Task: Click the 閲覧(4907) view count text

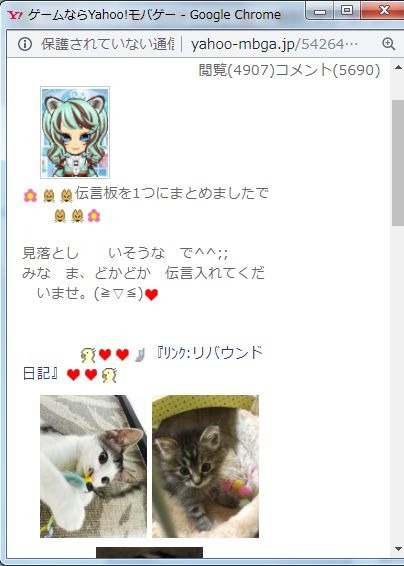Action: (237, 70)
